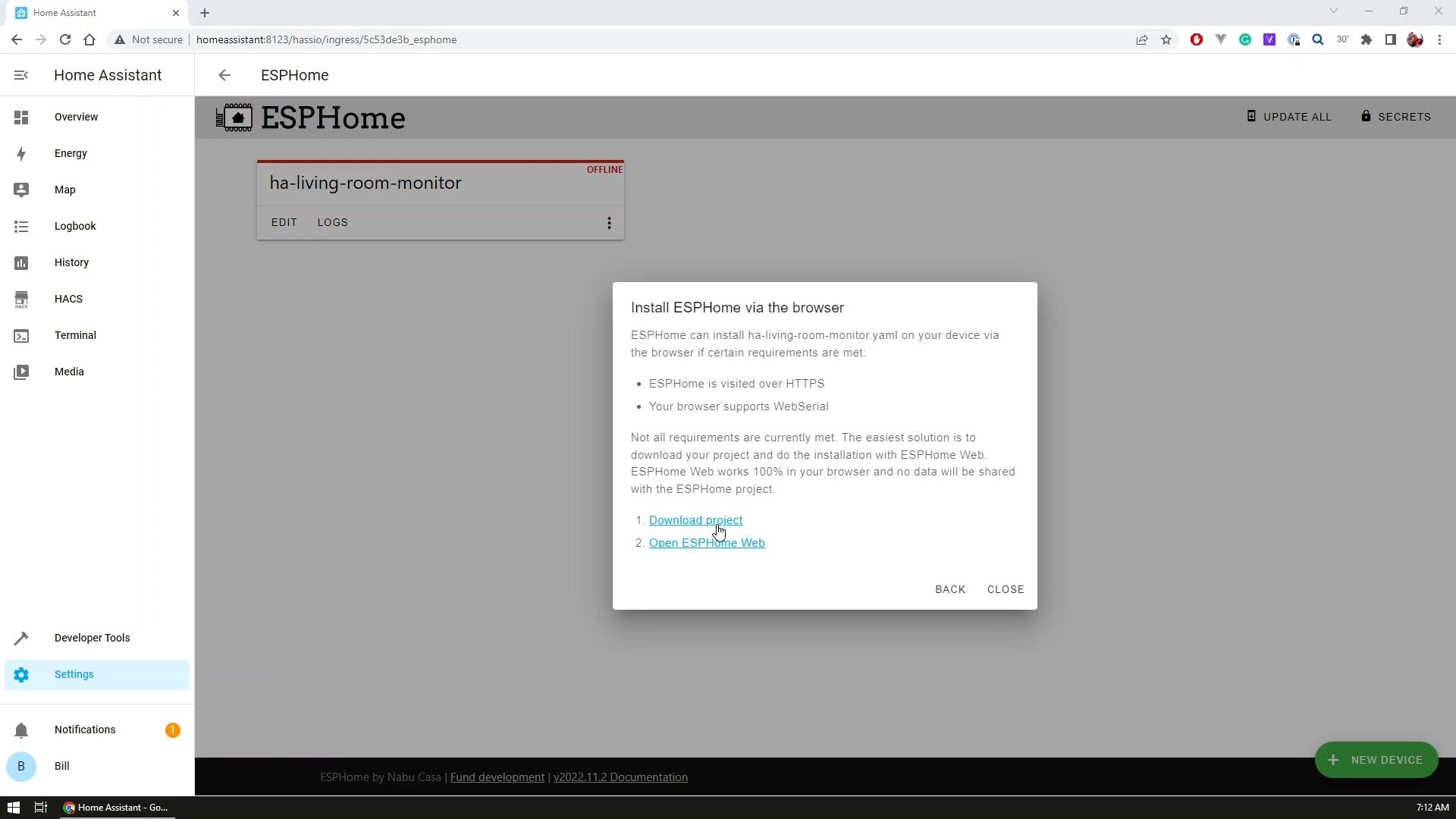Open the Energy lightning icon
The width and height of the screenshot is (1456, 819).
(x=21, y=154)
